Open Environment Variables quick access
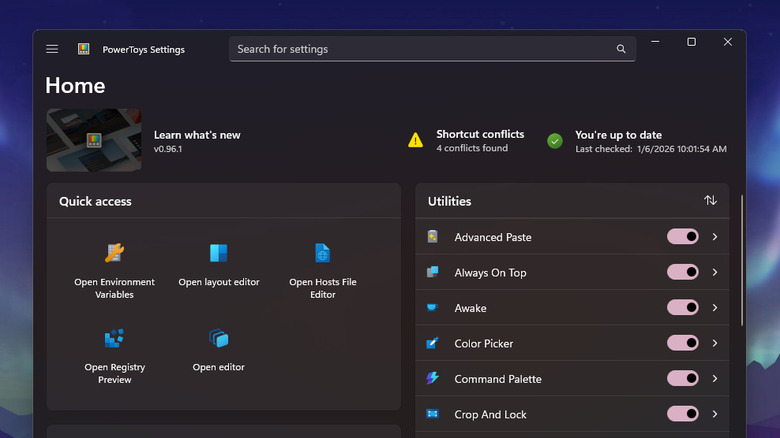This screenshot has width=780, height=438. pos(114,288)
